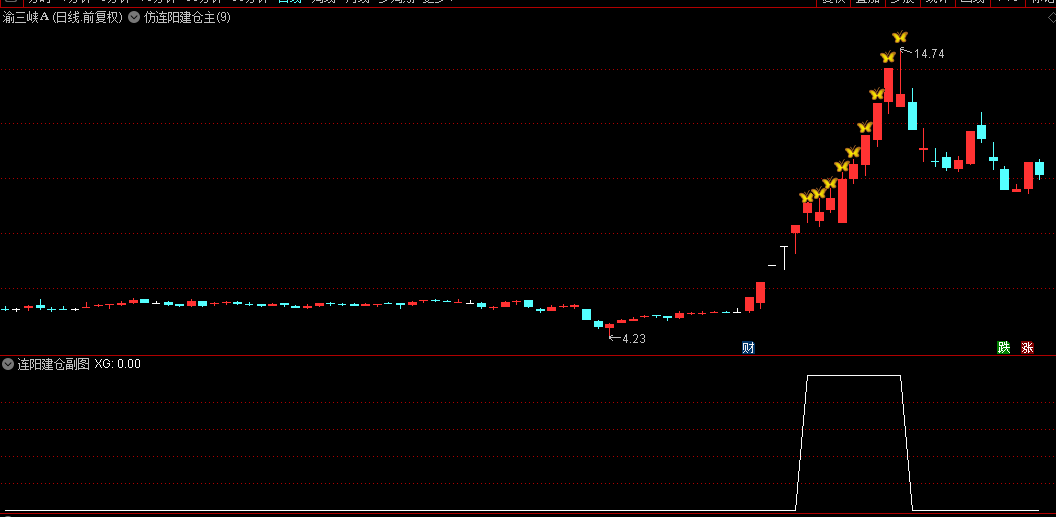Click the green 跌 marker icon

coord(1003,347)
